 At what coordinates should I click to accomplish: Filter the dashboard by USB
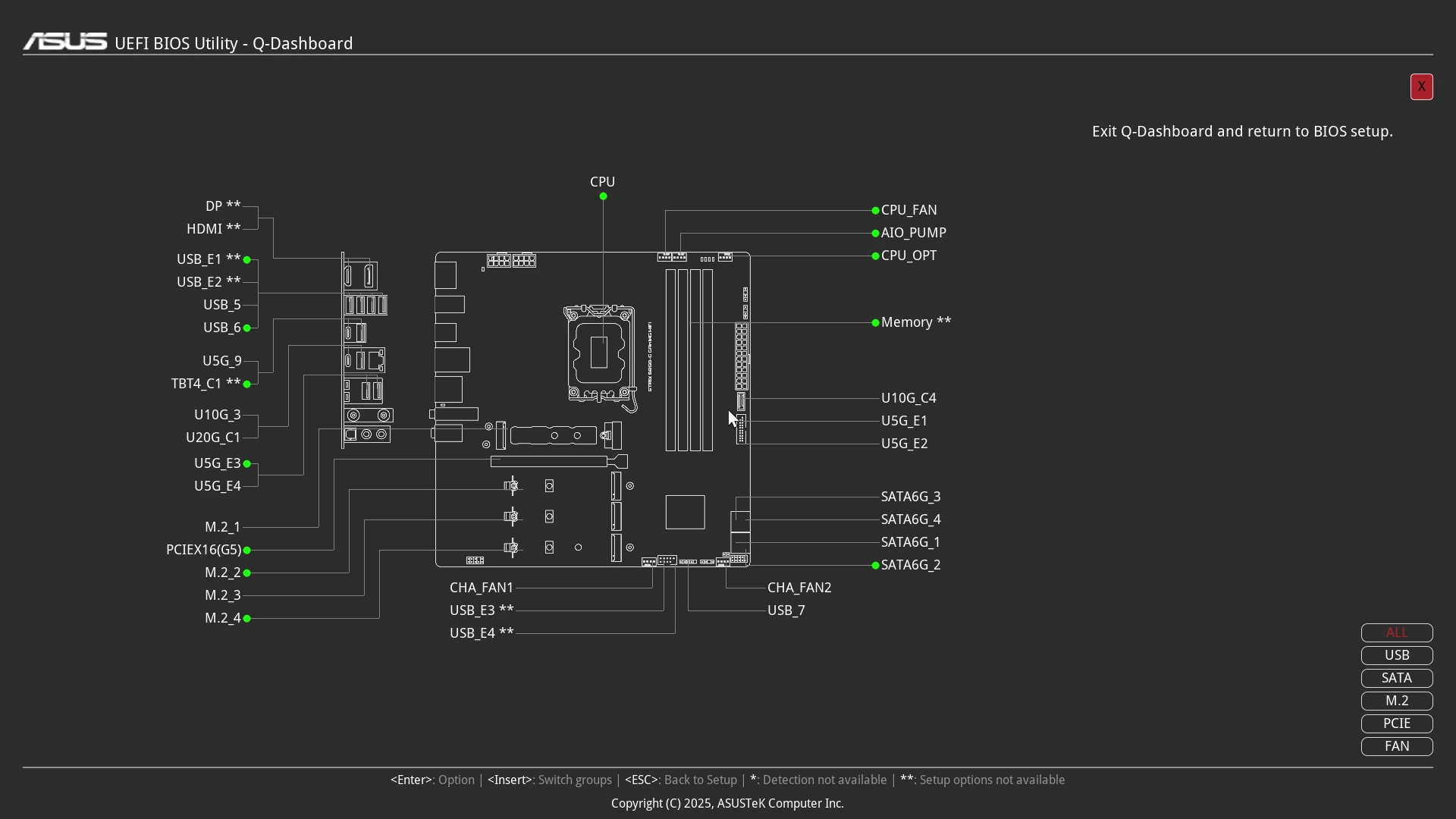(x=1397, y=655)
